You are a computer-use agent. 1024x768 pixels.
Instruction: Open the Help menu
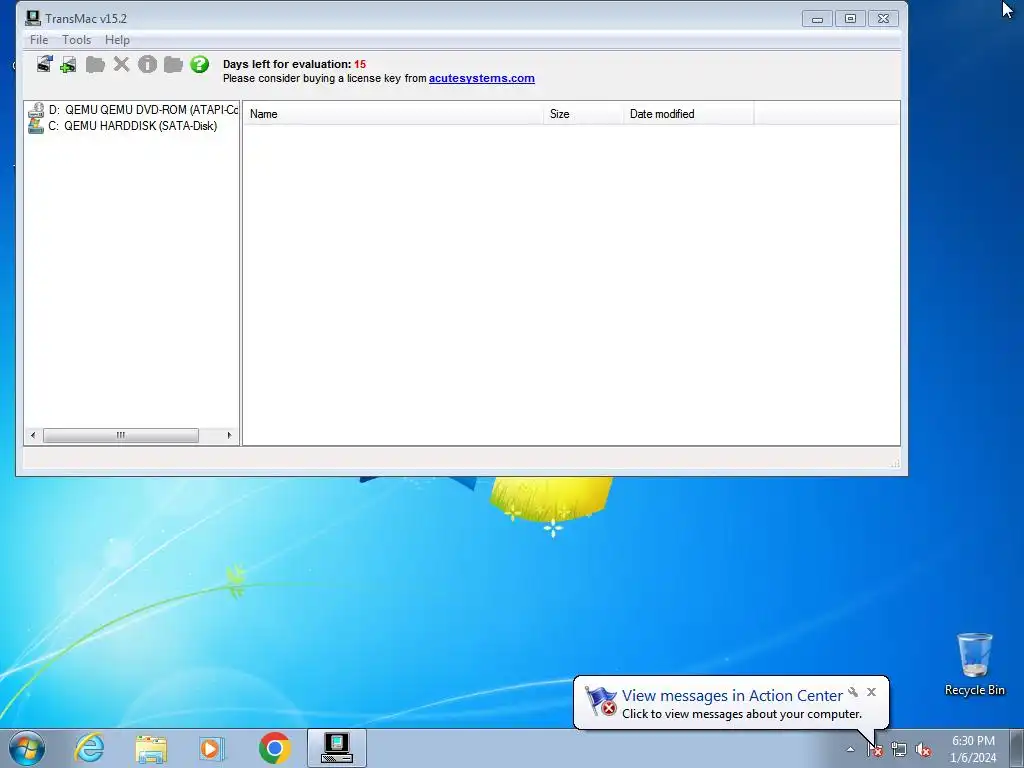coord(118,40)
